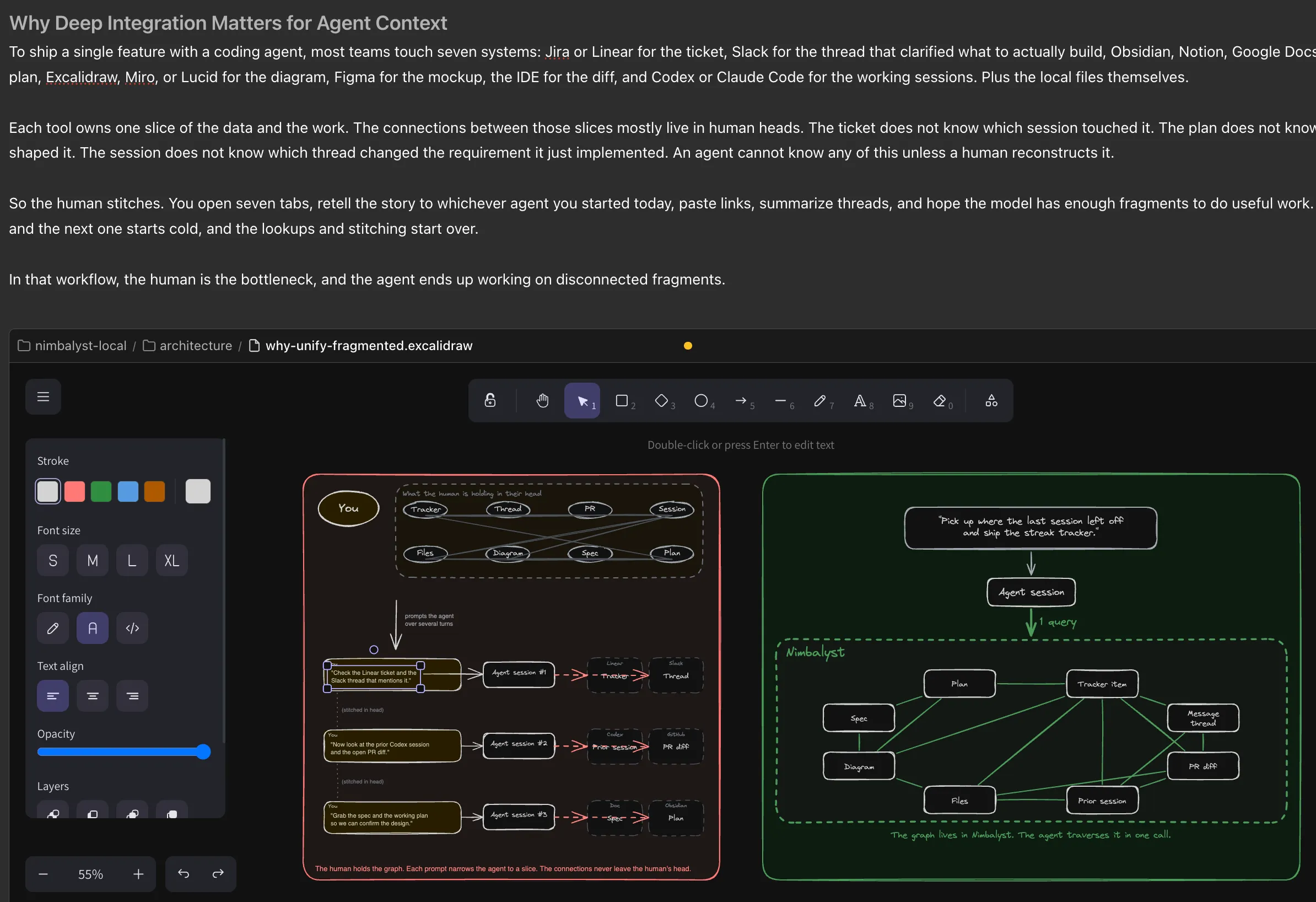Click the underlined word 'Jira' in text
The width and height of the screenshot is (1316, 902).
pyautogui.click(x=557, y=52)
